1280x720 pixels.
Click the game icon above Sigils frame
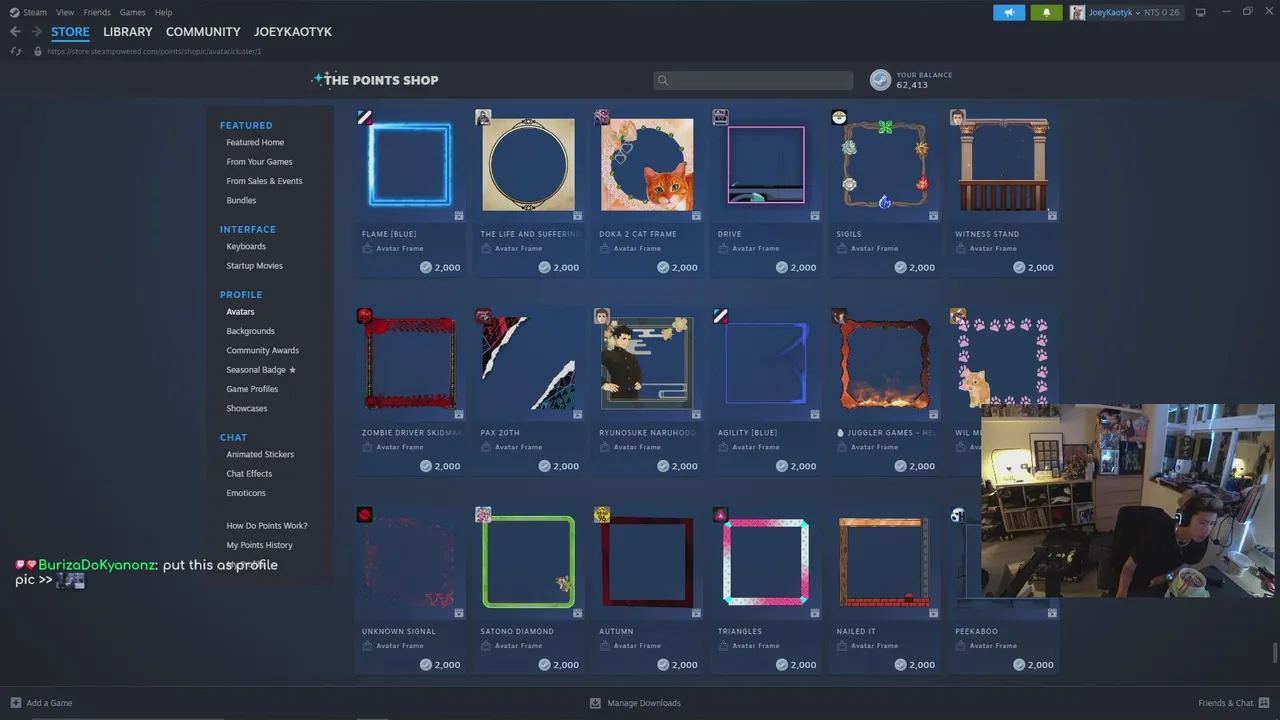tap(839, 118)
